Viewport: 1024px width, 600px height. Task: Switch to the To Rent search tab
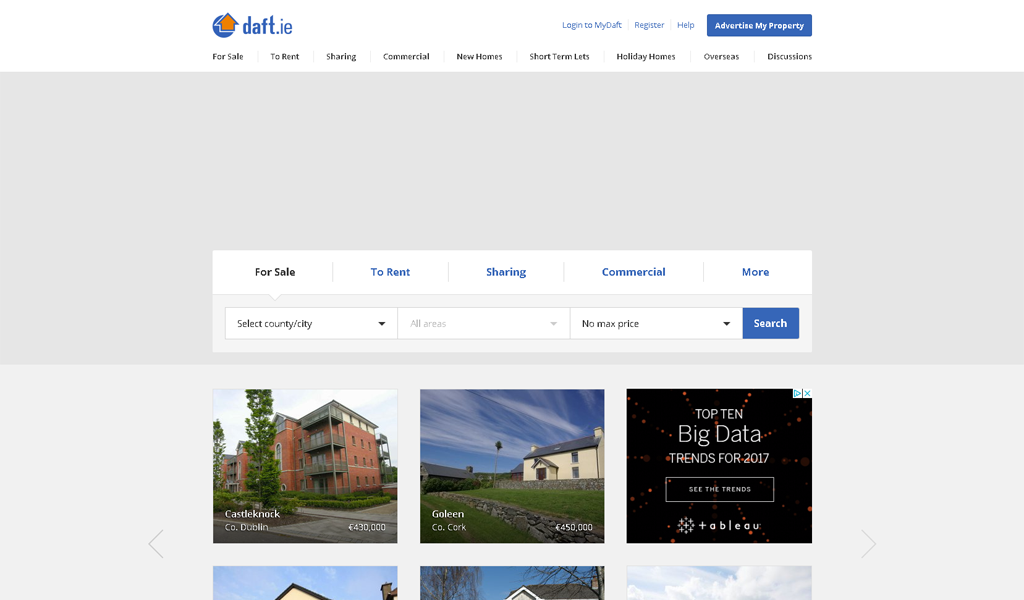[x=390, y=272]
